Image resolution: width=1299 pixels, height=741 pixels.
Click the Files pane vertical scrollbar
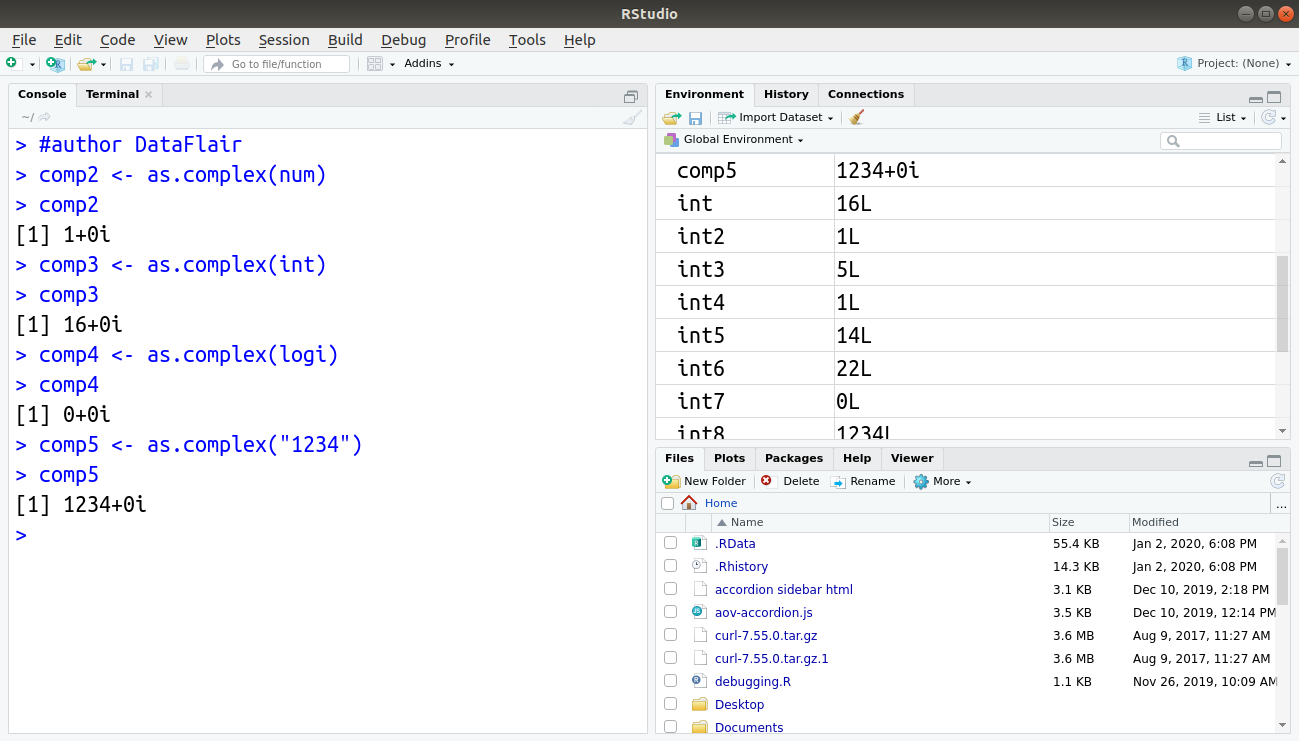(x=1283, y=575)
